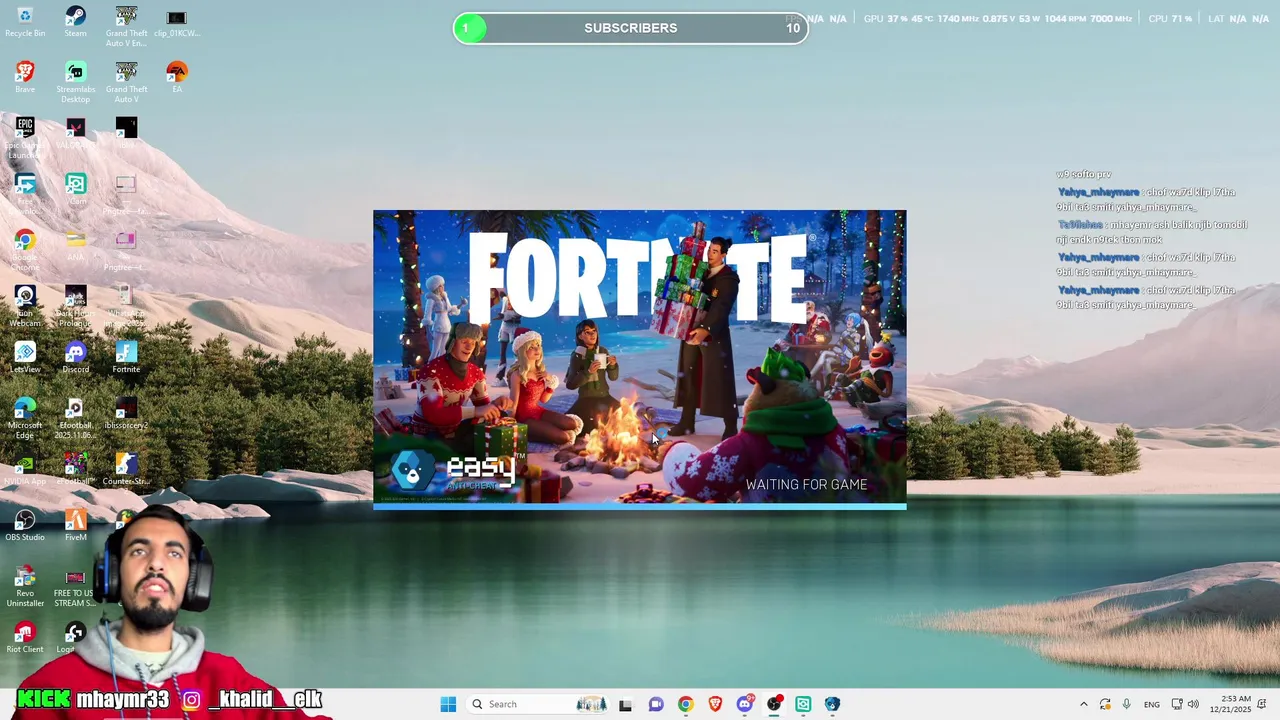Open the Recycle Bin desktop icon
Image resolution: width=1280 pixels, height=720 pixels.
(25, 22)
